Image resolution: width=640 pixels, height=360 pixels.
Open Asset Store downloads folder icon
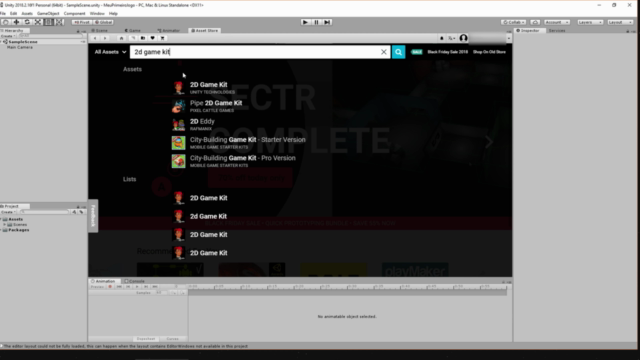pyautogui.click(x=143, y=38)
